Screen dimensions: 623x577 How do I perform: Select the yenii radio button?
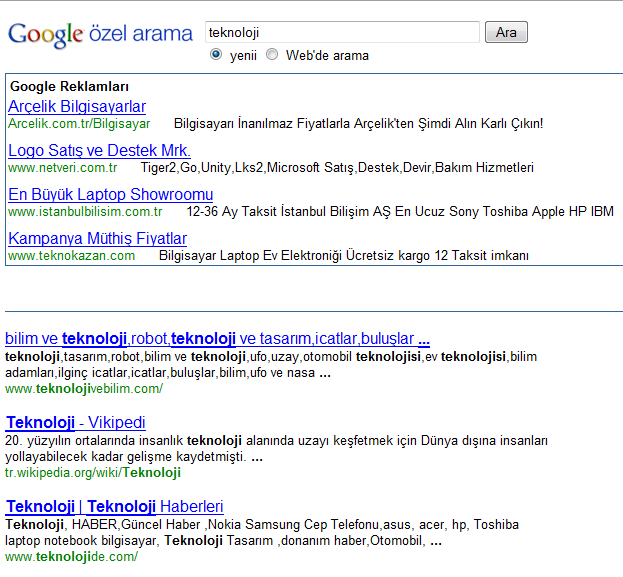pos(216,54)
